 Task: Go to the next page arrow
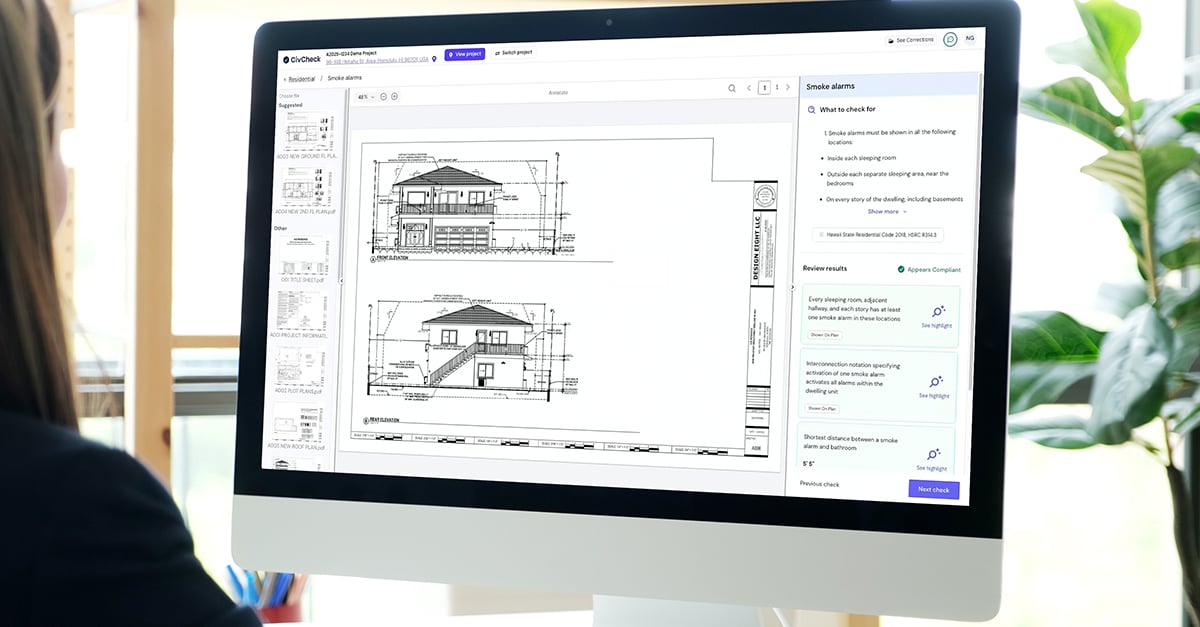[788, 87]
